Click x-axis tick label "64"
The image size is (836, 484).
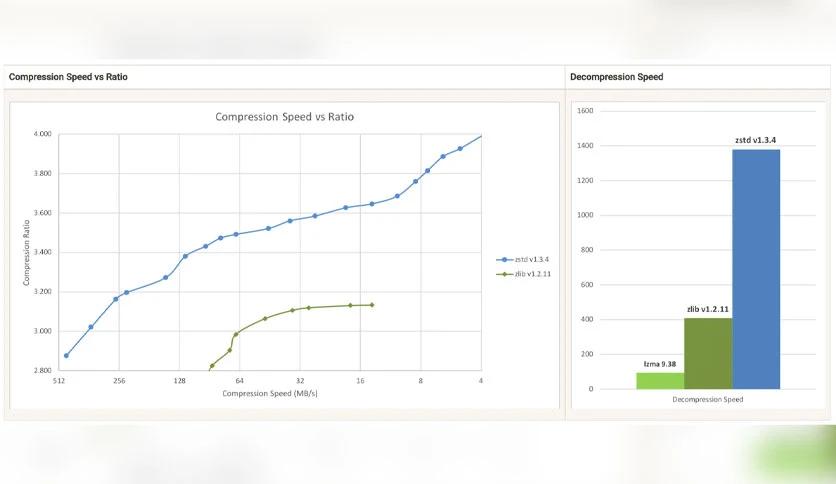click(x=239, y=381)
